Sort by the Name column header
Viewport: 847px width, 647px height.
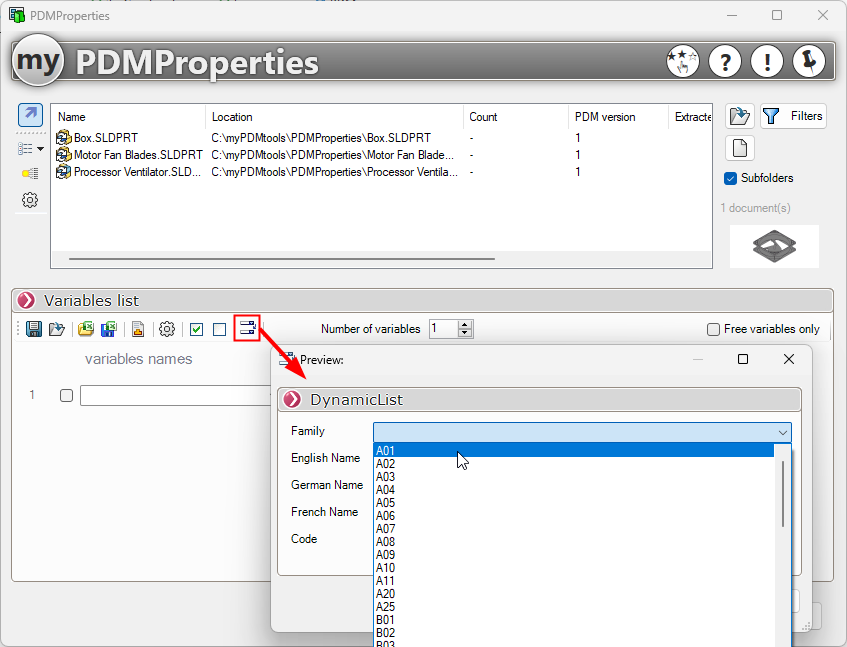[x=128, y=117]
